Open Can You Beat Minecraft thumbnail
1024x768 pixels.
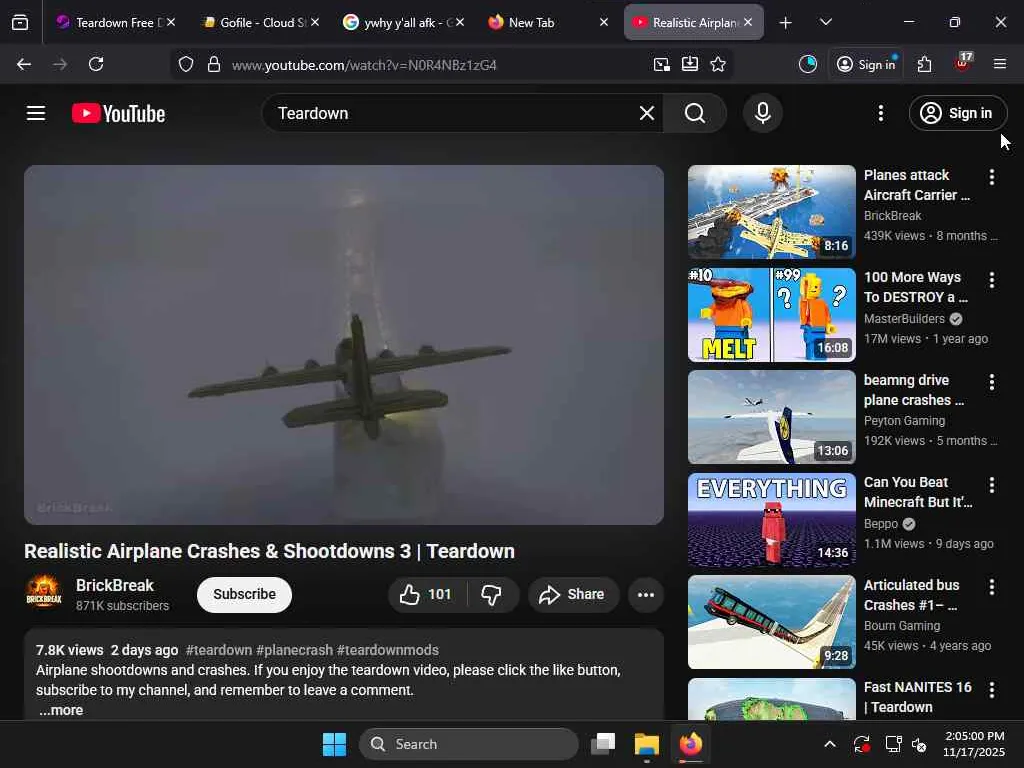tap(771, 519)
